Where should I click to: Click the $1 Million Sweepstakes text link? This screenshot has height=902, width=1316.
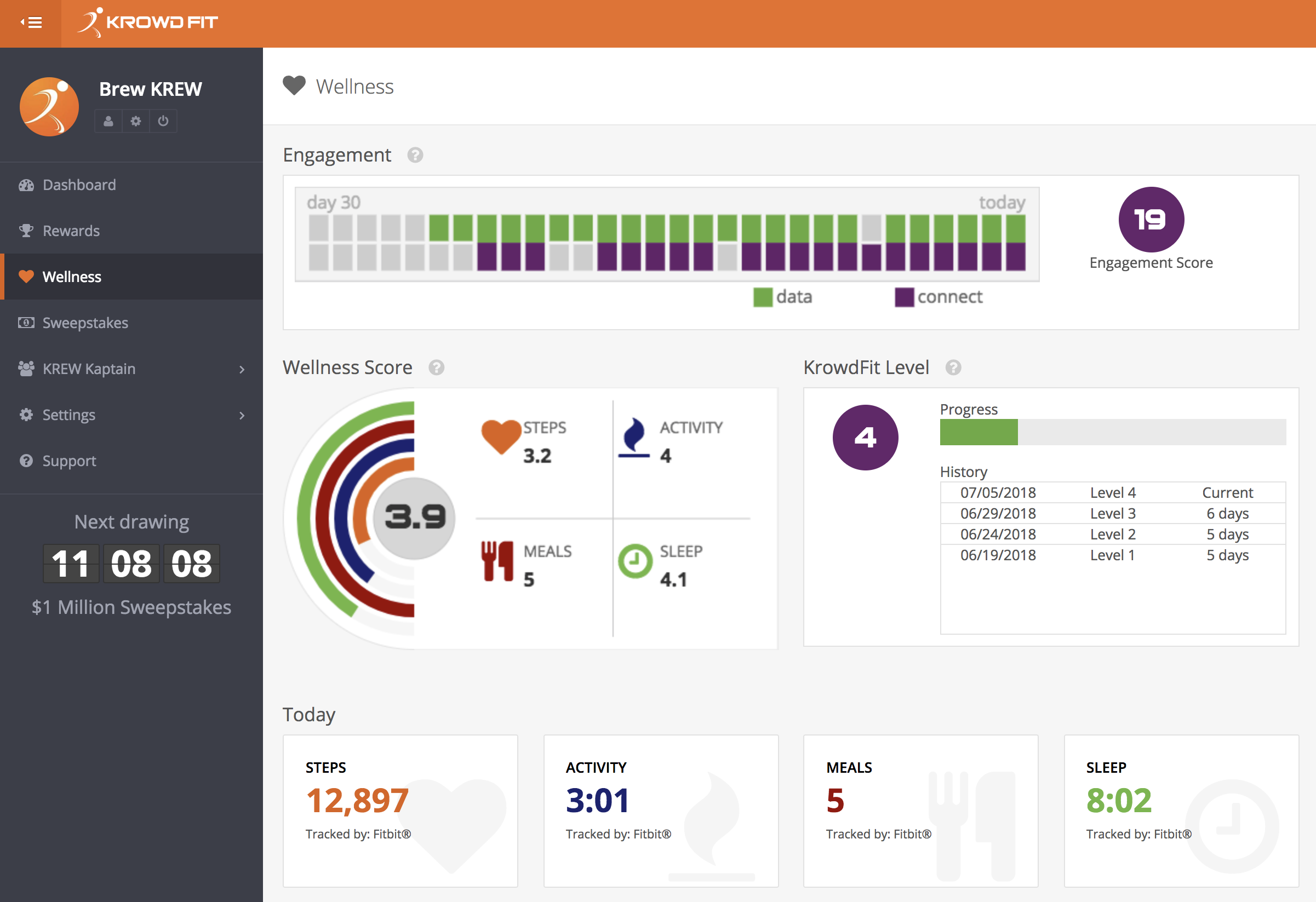tap(131, 607)
